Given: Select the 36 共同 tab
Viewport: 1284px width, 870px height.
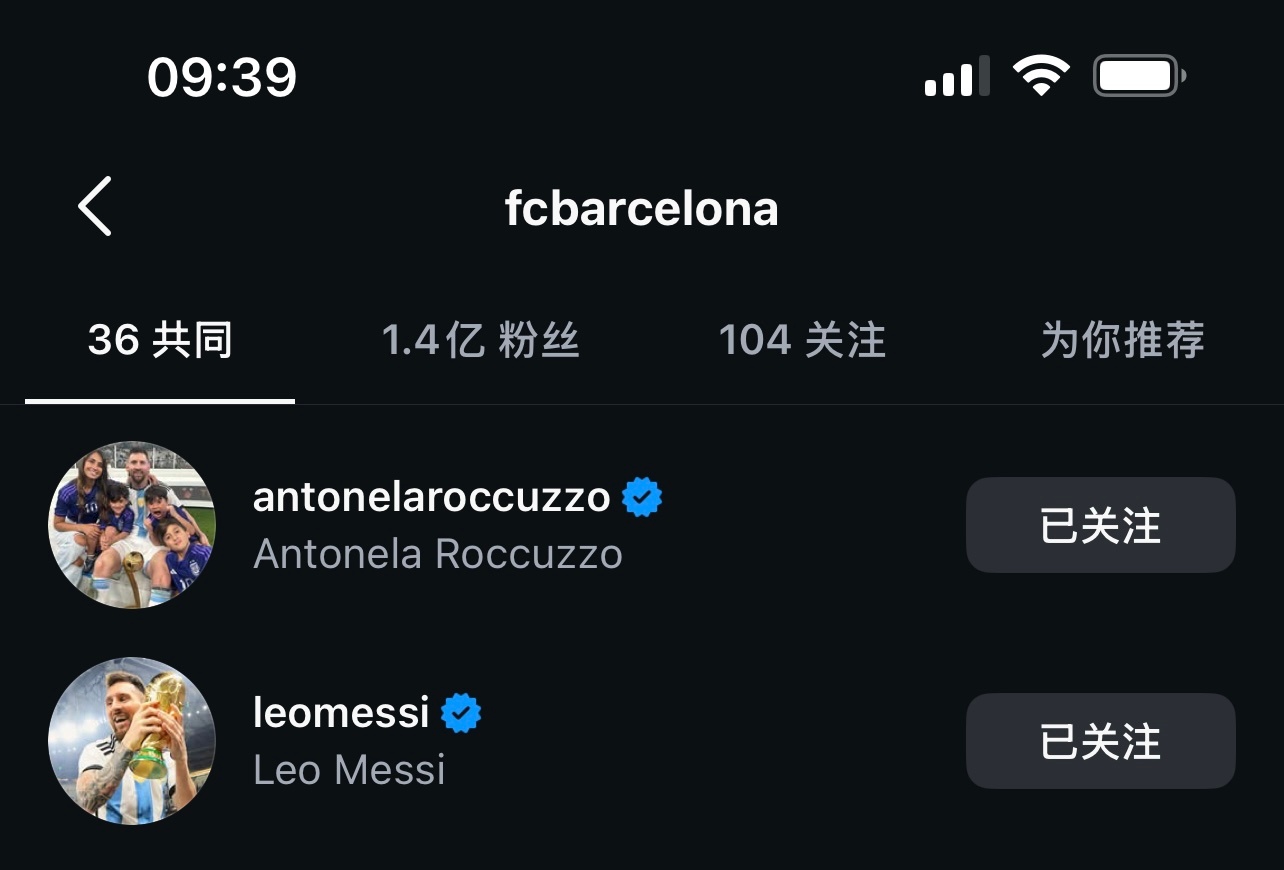Looking at the screenshot, I should click(160, 341).
